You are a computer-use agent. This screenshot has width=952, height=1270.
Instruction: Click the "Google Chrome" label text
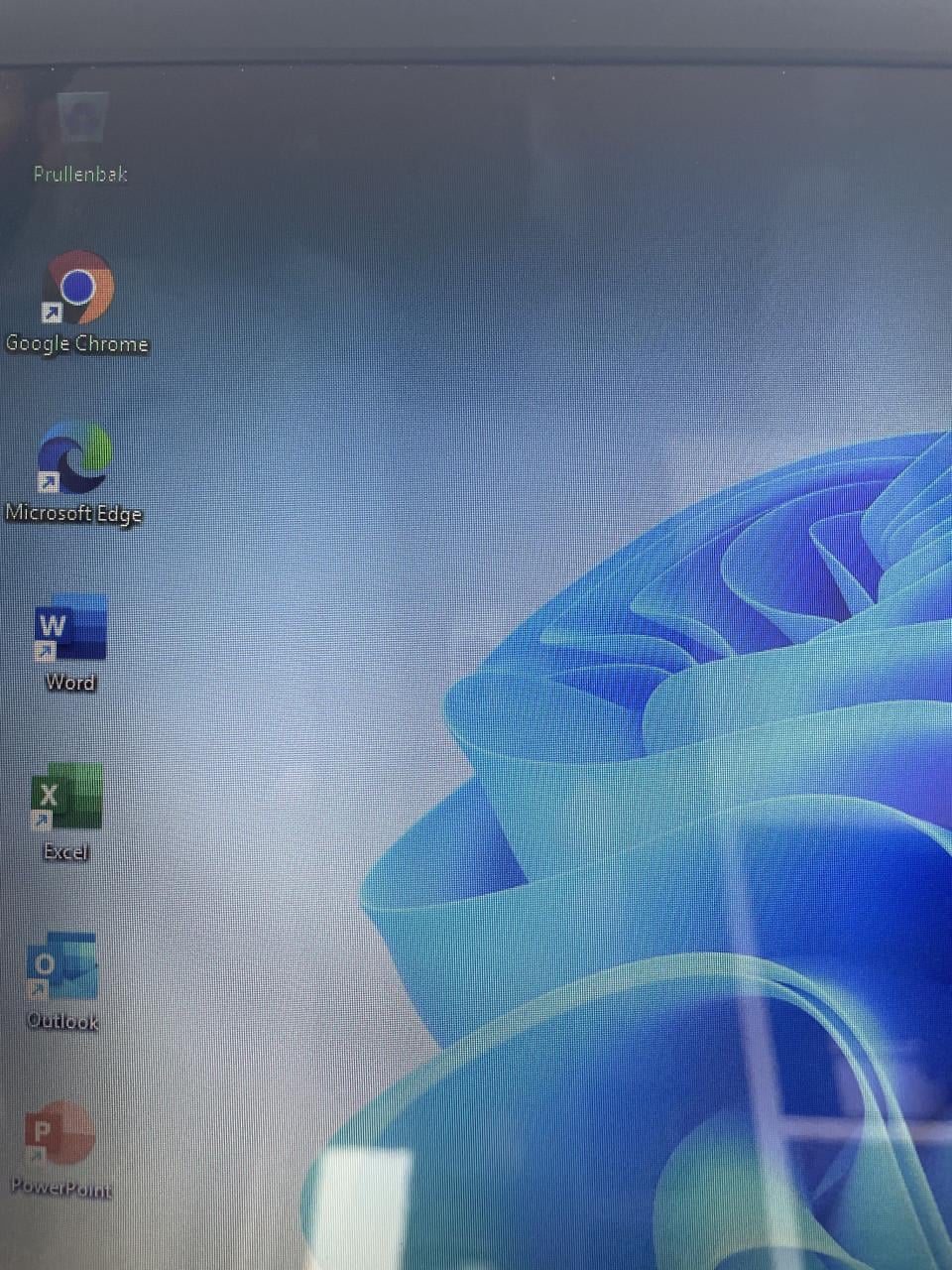tap(76, 344)
